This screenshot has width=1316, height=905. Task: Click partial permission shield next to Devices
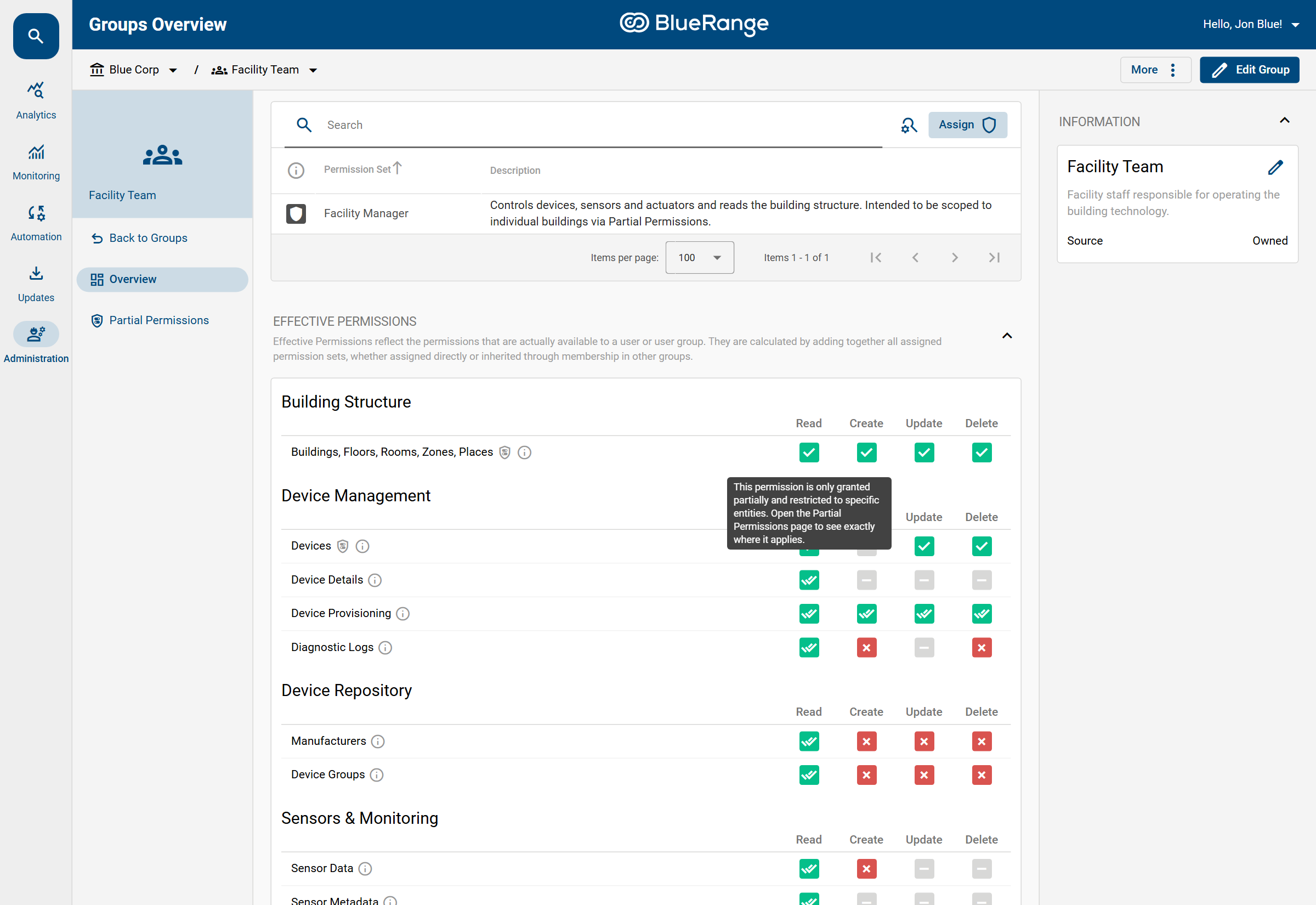tap(342, 546)
